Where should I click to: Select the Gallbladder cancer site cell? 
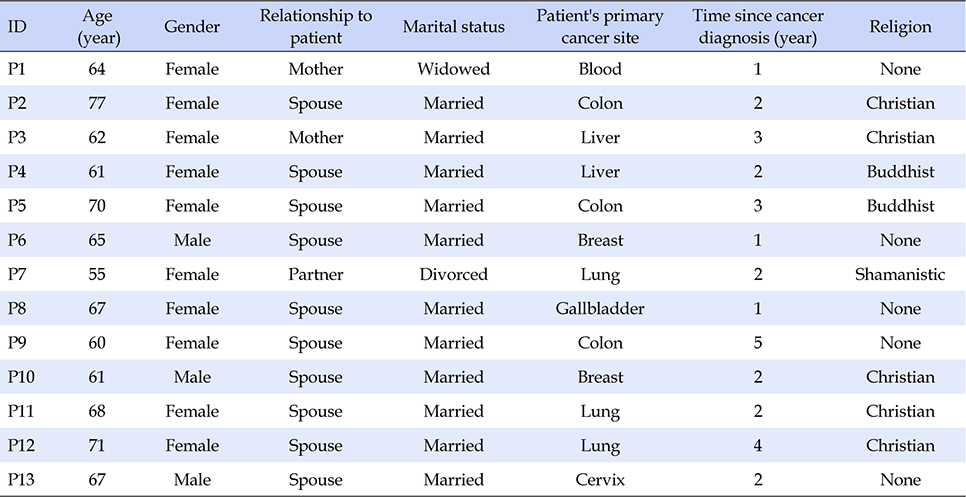click(599, 309)
